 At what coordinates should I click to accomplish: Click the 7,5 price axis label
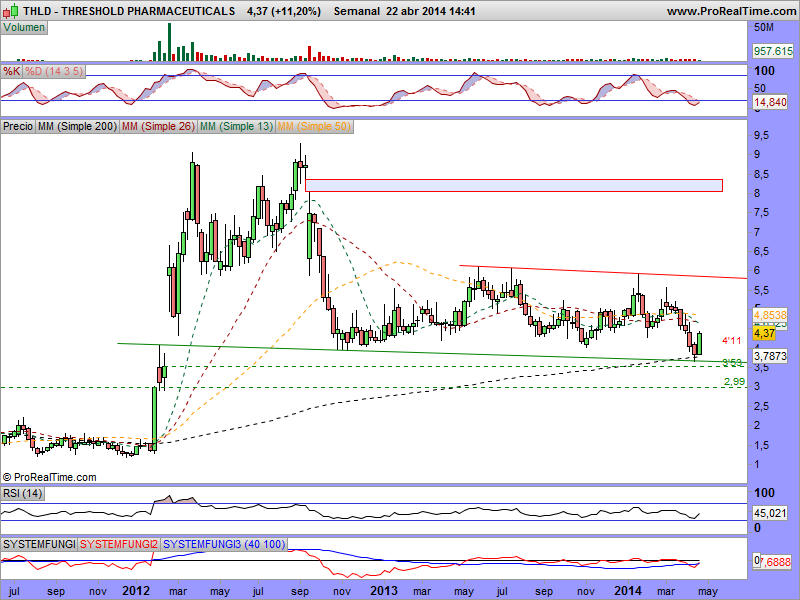click(762, 213)
